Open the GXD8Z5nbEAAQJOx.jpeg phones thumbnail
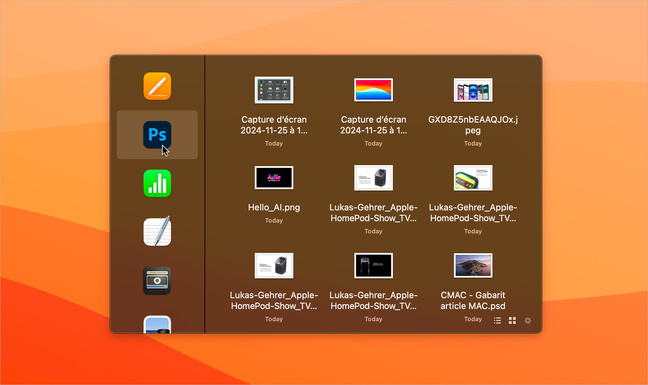The height and width of the screenshot is (385, 648). tap(473, 90)
